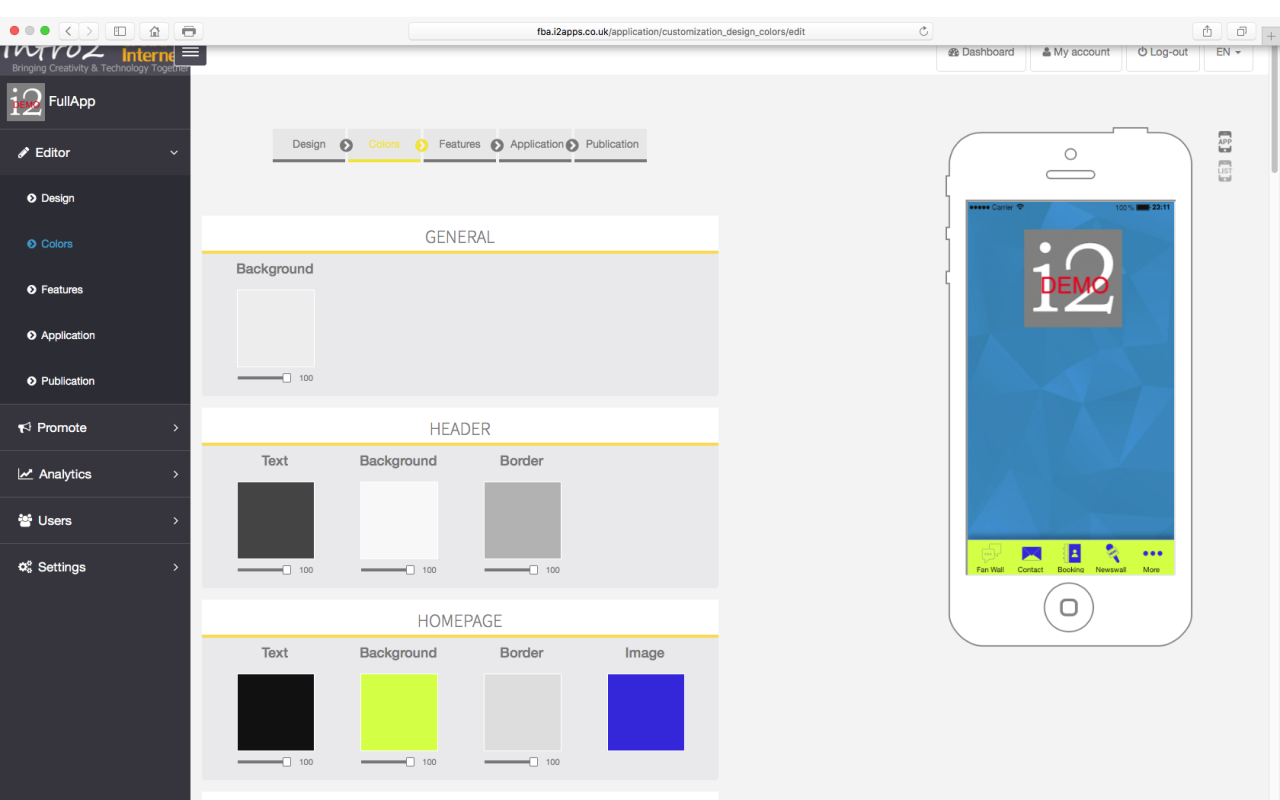This screenshot has height=800, width=1280.
Task: Switch to the Features step tab
Action: (459, 145)
